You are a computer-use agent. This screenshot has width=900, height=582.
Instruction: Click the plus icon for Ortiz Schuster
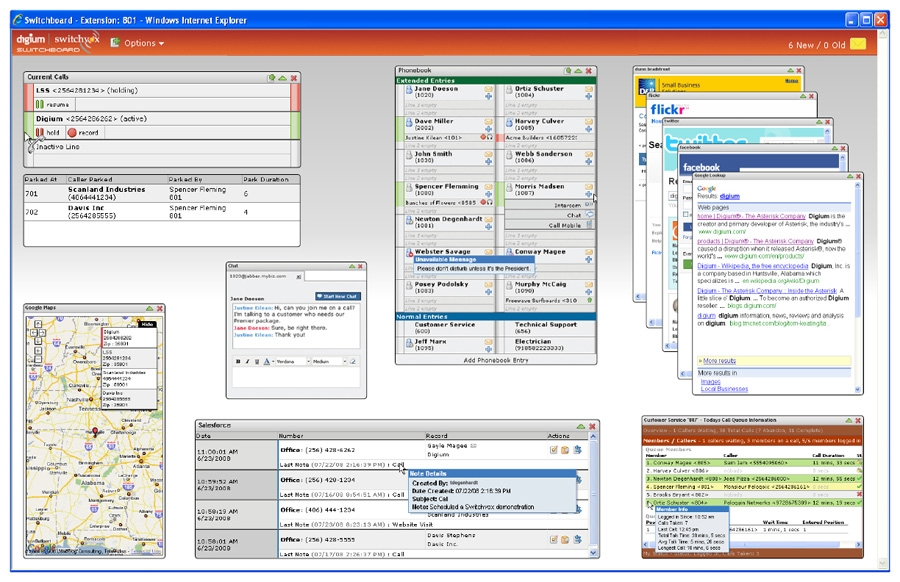pos(588,96)
